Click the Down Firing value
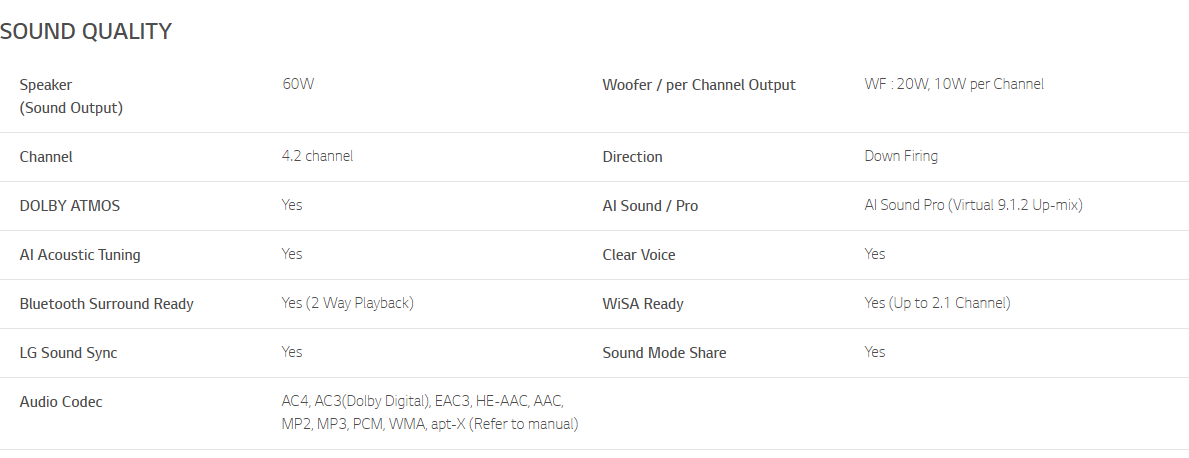Screen dimensions: 1189x458 click(901, 156)
